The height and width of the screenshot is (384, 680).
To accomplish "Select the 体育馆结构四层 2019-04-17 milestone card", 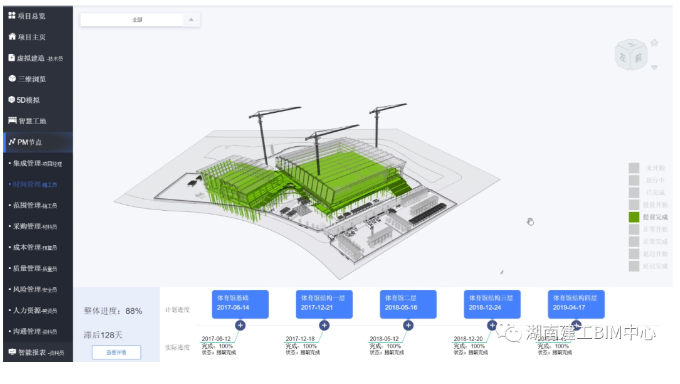I will pyautogui.click(x=576, y=304).
